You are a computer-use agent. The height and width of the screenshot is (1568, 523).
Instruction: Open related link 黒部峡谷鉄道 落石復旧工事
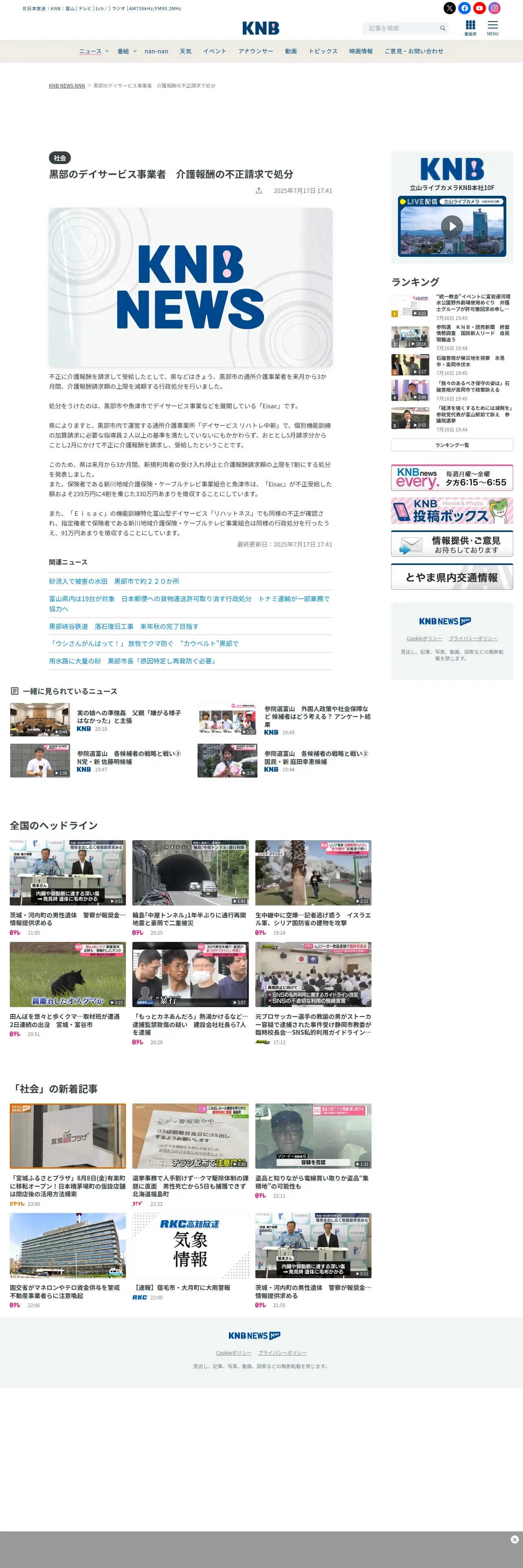click(123, 626)
